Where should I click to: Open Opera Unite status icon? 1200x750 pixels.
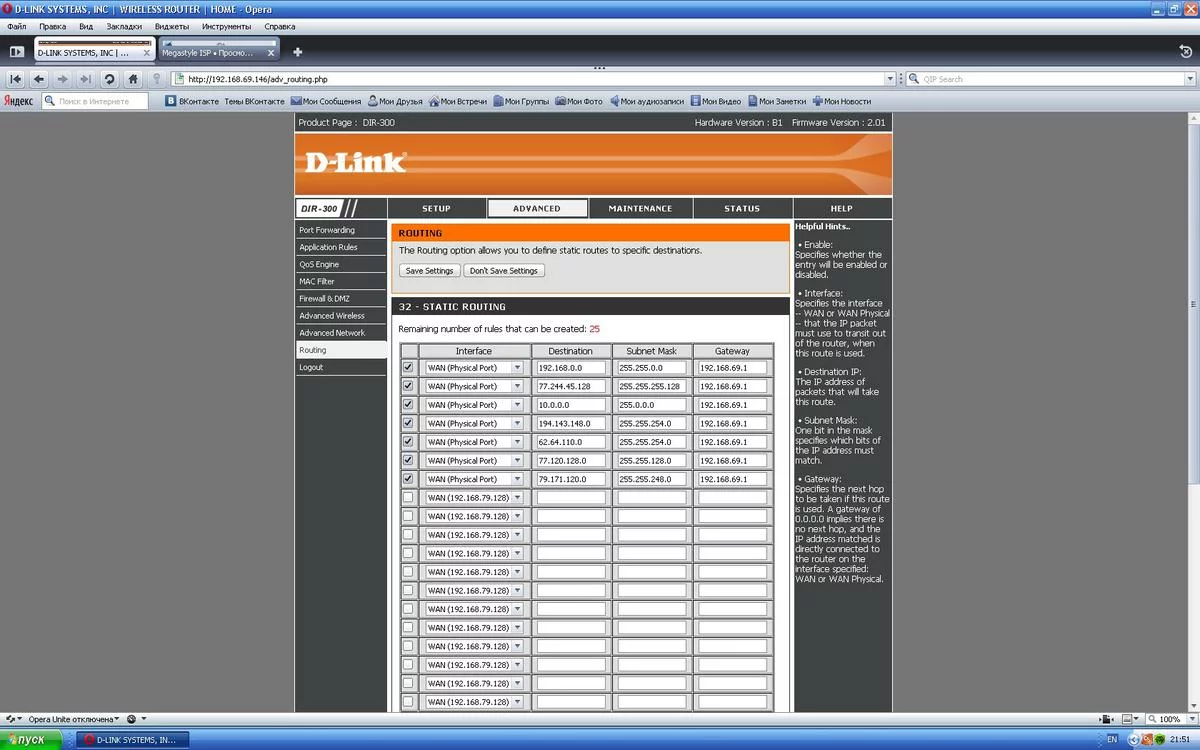coord(12,719)
